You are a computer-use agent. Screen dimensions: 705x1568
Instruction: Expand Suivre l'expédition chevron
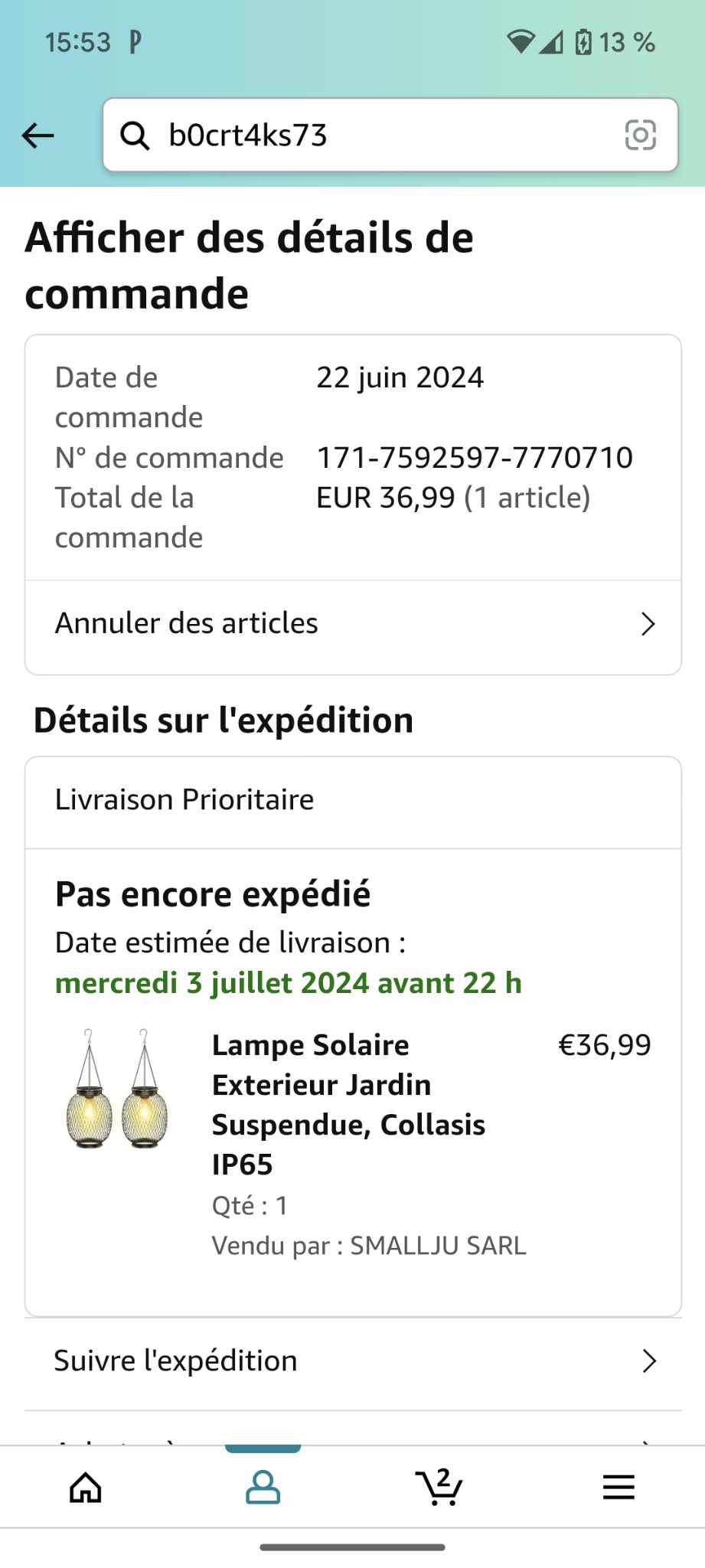tap(649, 1361)
